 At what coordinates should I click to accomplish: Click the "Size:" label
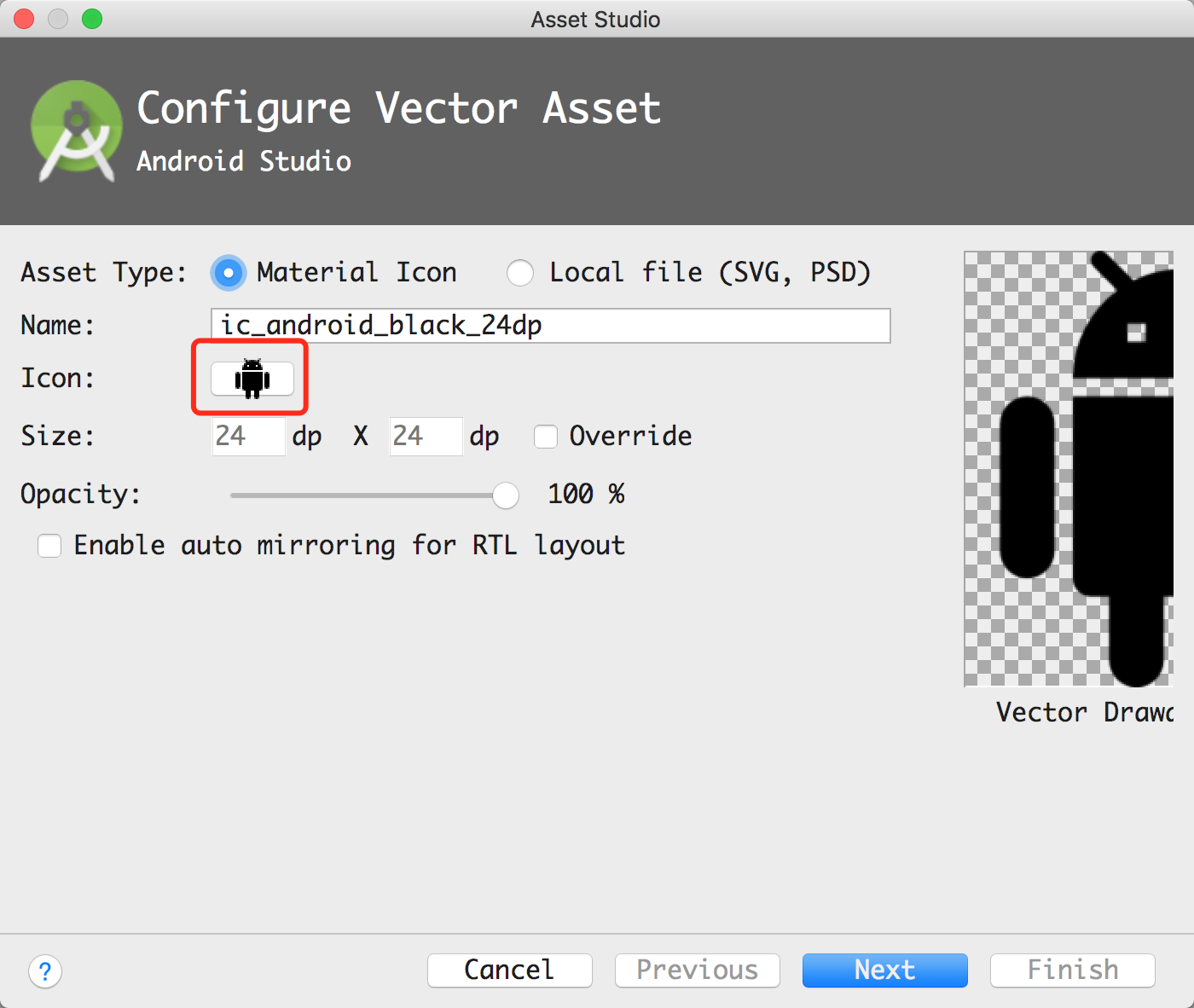tap(58, 437)
